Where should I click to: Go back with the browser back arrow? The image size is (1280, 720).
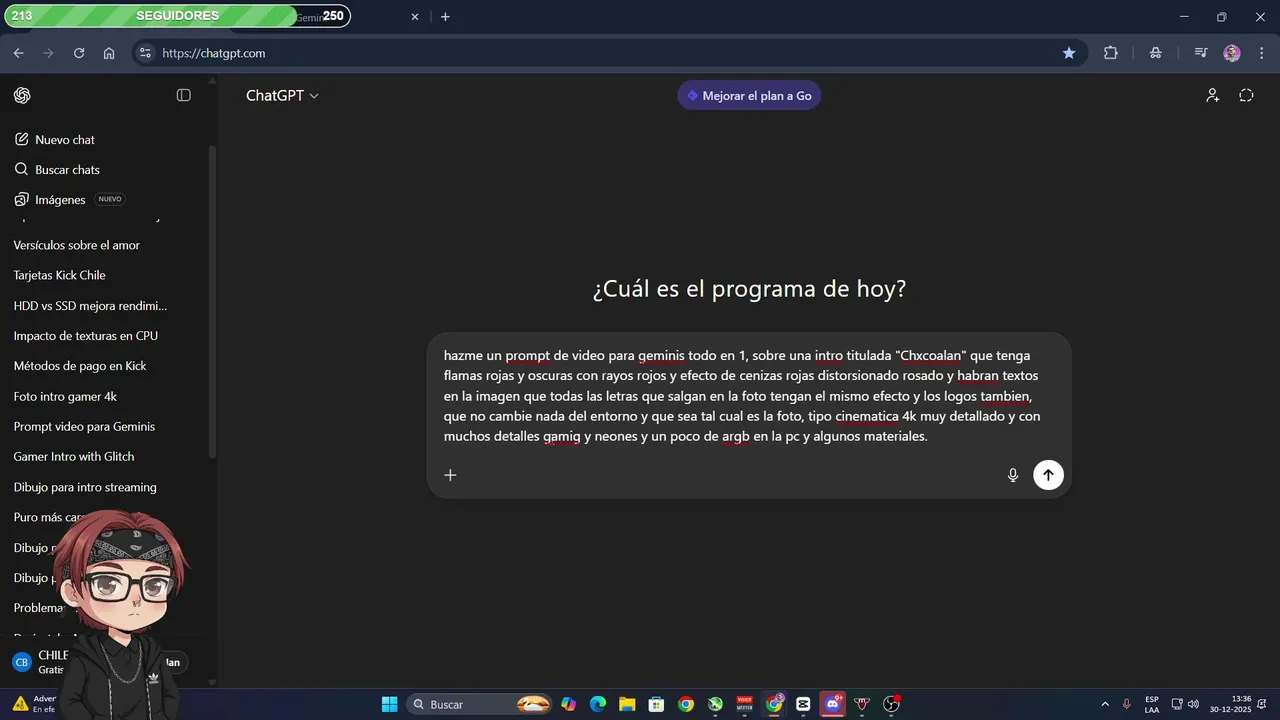tap(18, 53)
